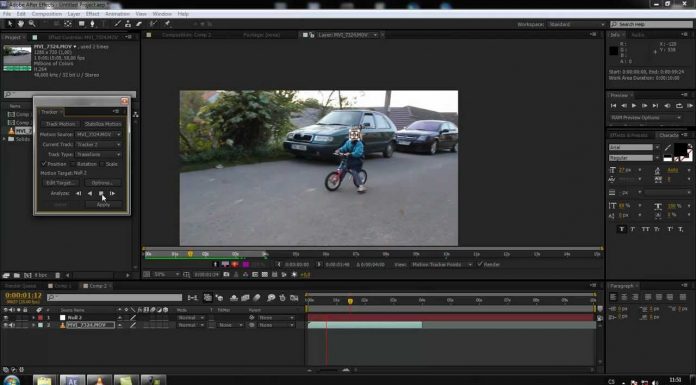The width and height of the screenshot is (696, 385).
Task: Click VLC cone icon in Windows taskbar
Action: pyautogui.click(x=99, y=380)
